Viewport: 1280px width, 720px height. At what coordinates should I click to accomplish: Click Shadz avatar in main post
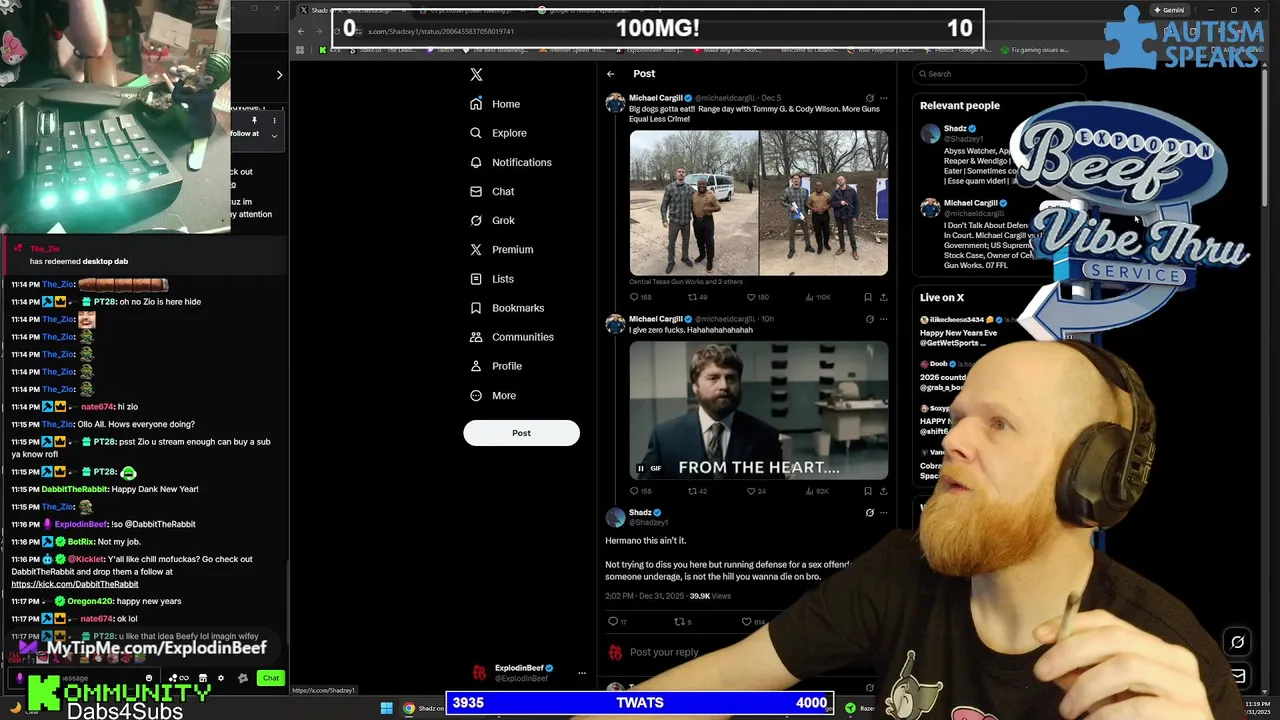(x=615, y=517)
